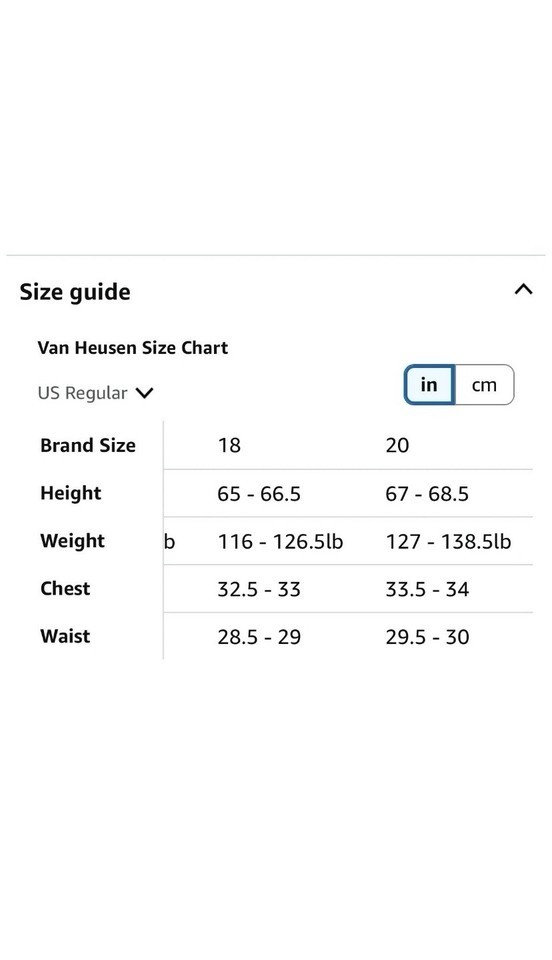Viewport: 552px width, 960px height.
Task: Click weight value 116 - 126.5lb
Action: 280,541
